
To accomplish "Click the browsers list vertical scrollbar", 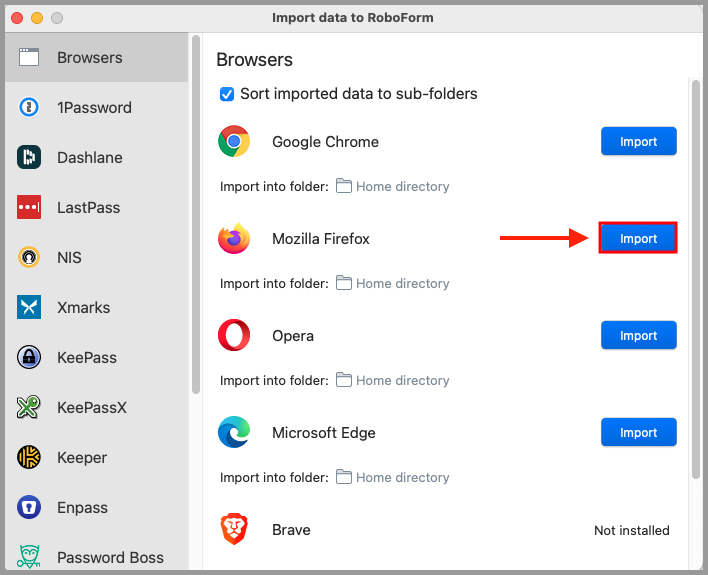I will (x=696, y=279).
